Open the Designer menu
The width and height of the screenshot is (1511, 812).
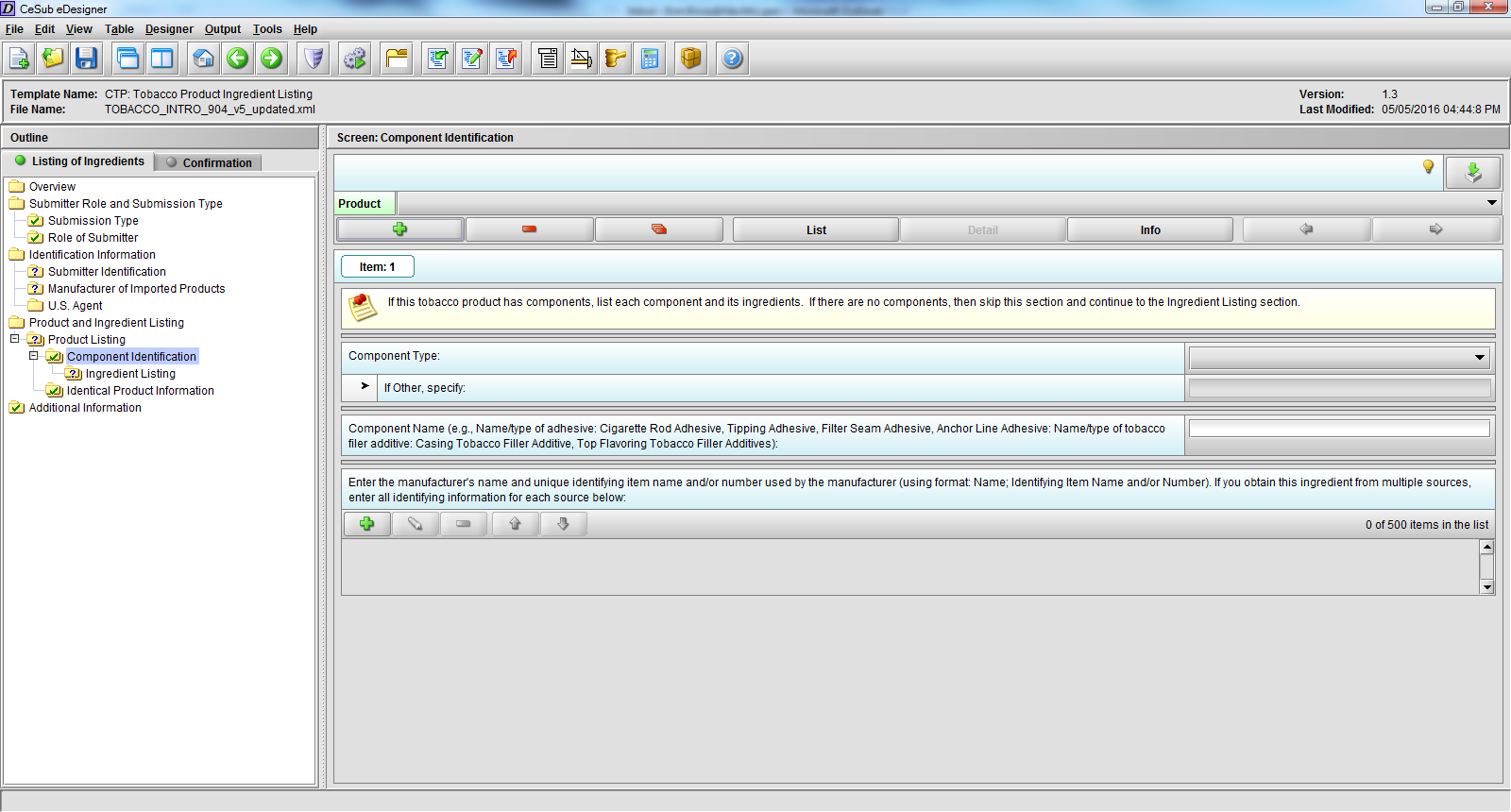(x=169, y=29)
